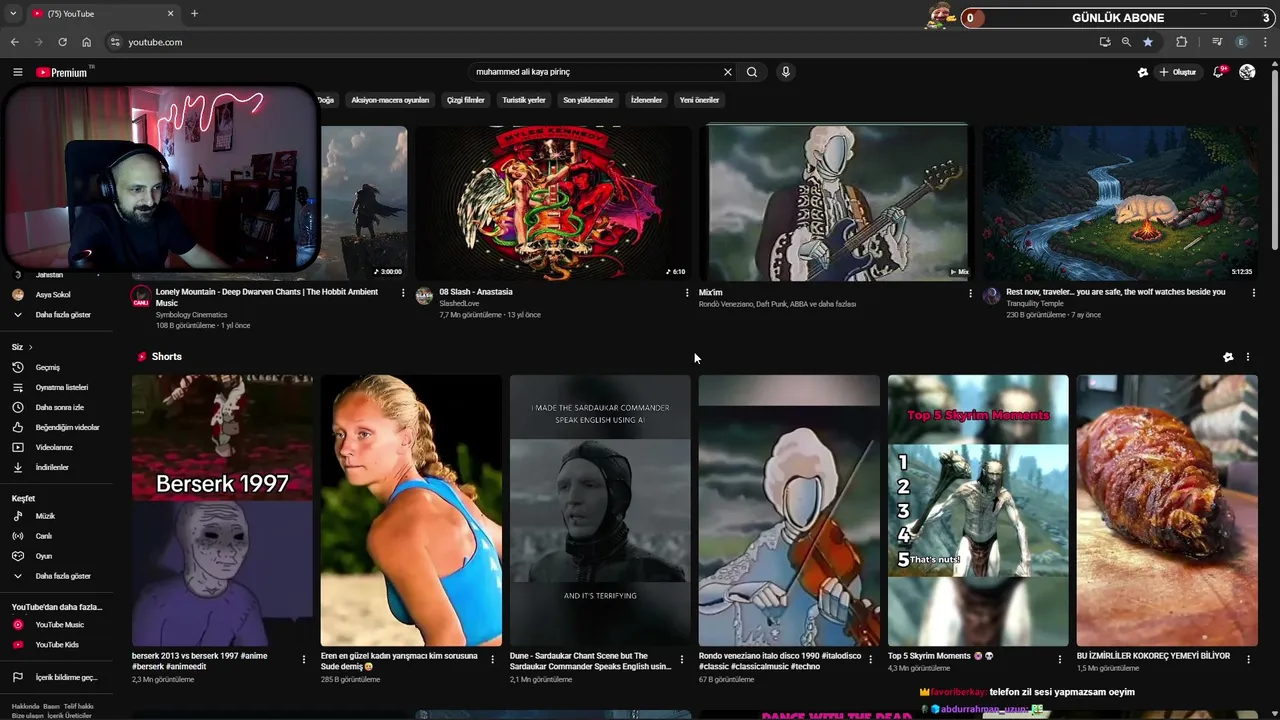This screenshot has width=1280, height=720.
Task: Bookmark page with the star icon
Action: (1148, 42)
